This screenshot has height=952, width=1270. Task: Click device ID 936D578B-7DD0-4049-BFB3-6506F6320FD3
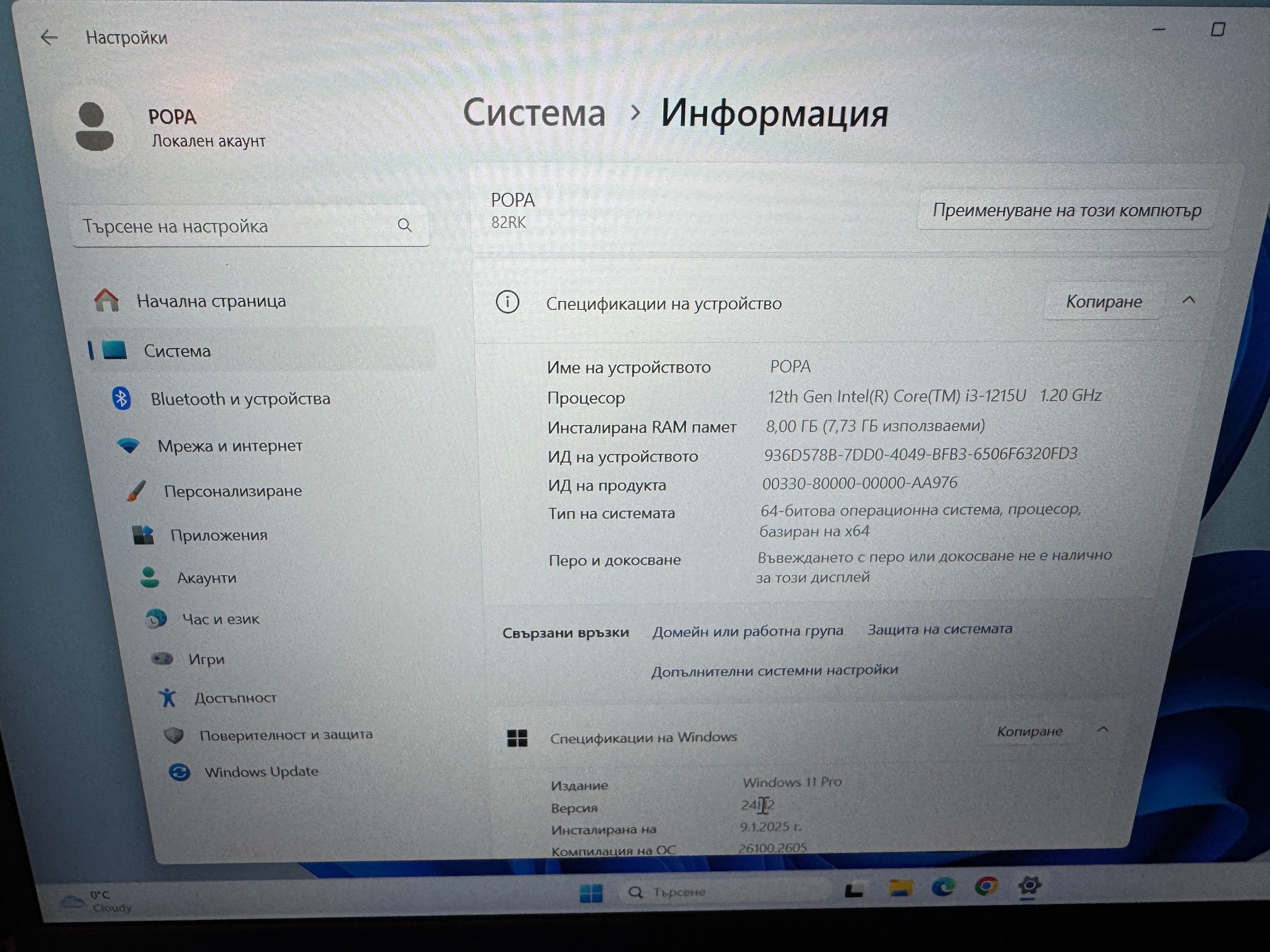click(x=920, y=455)
